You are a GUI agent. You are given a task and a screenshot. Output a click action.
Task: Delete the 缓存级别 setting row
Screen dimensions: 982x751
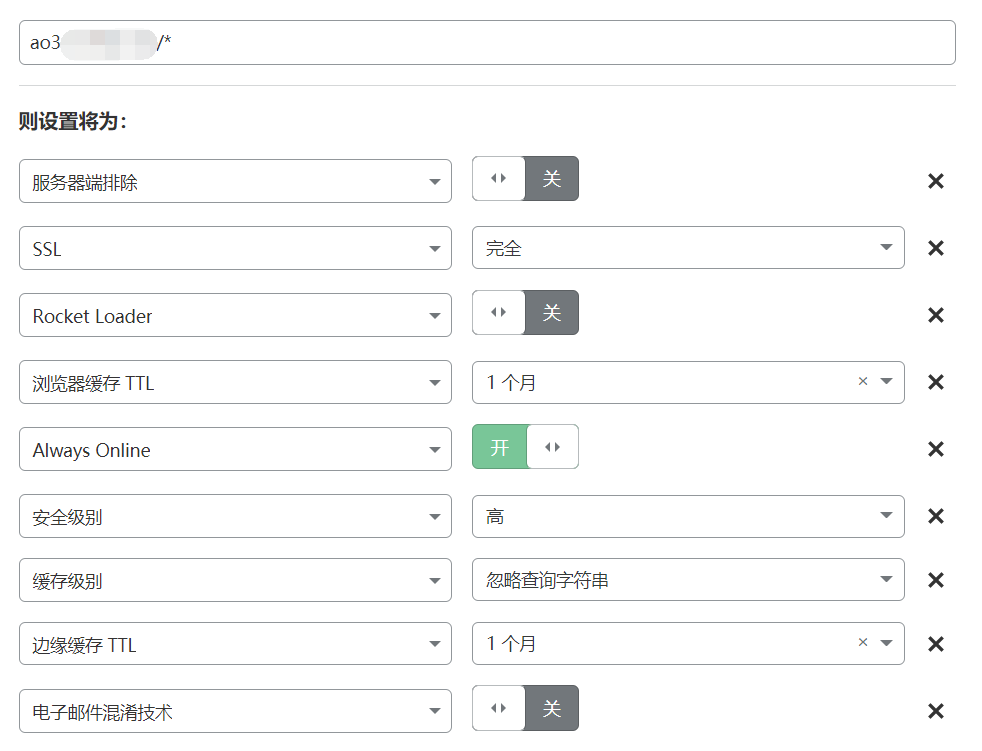936,580
